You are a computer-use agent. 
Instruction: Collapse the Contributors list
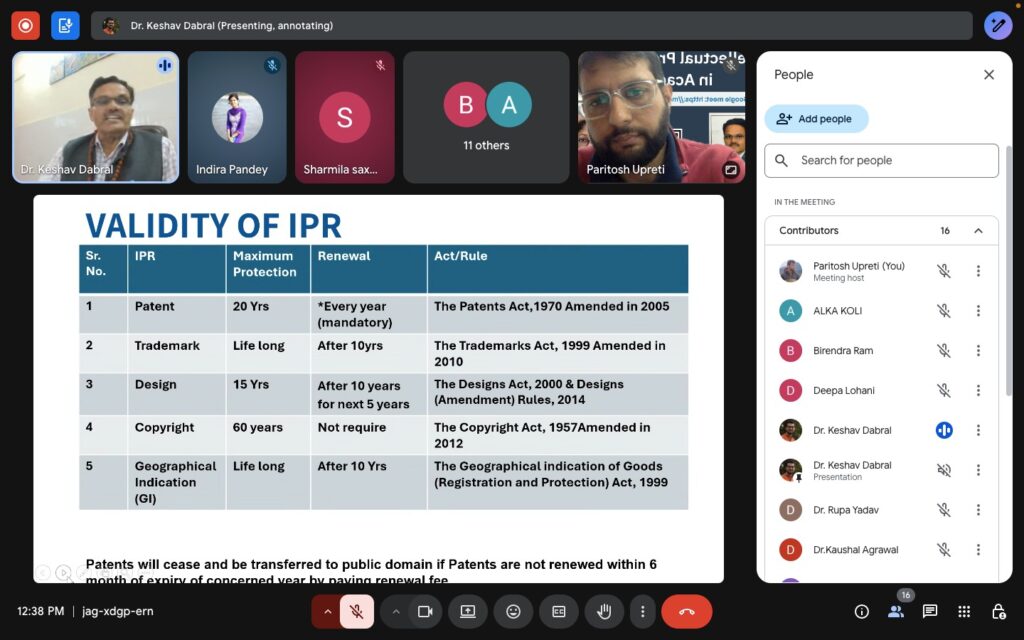pyautogui.click(x=978, y=231)
